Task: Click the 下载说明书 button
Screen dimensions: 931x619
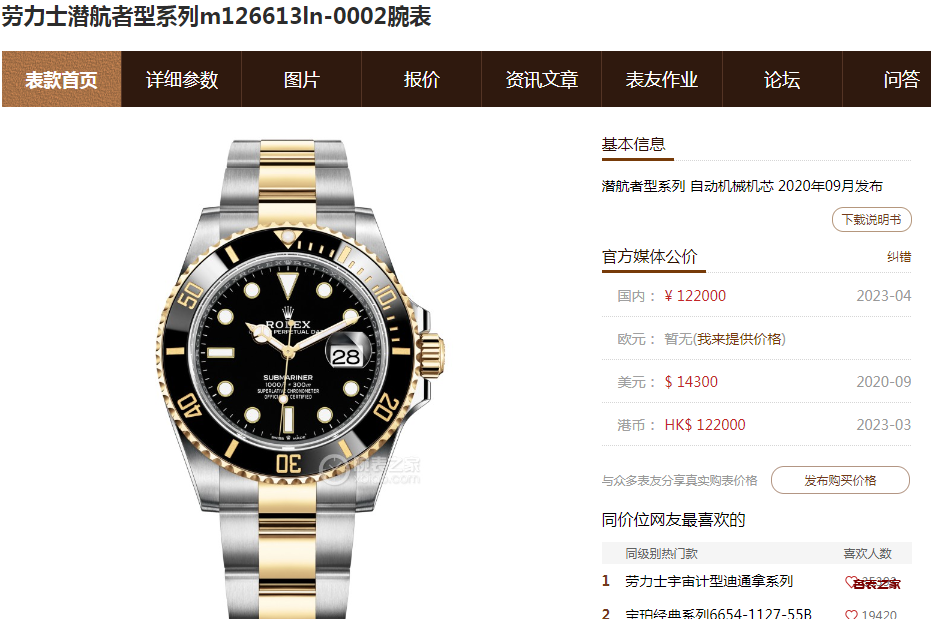Action: pos(872,220)
